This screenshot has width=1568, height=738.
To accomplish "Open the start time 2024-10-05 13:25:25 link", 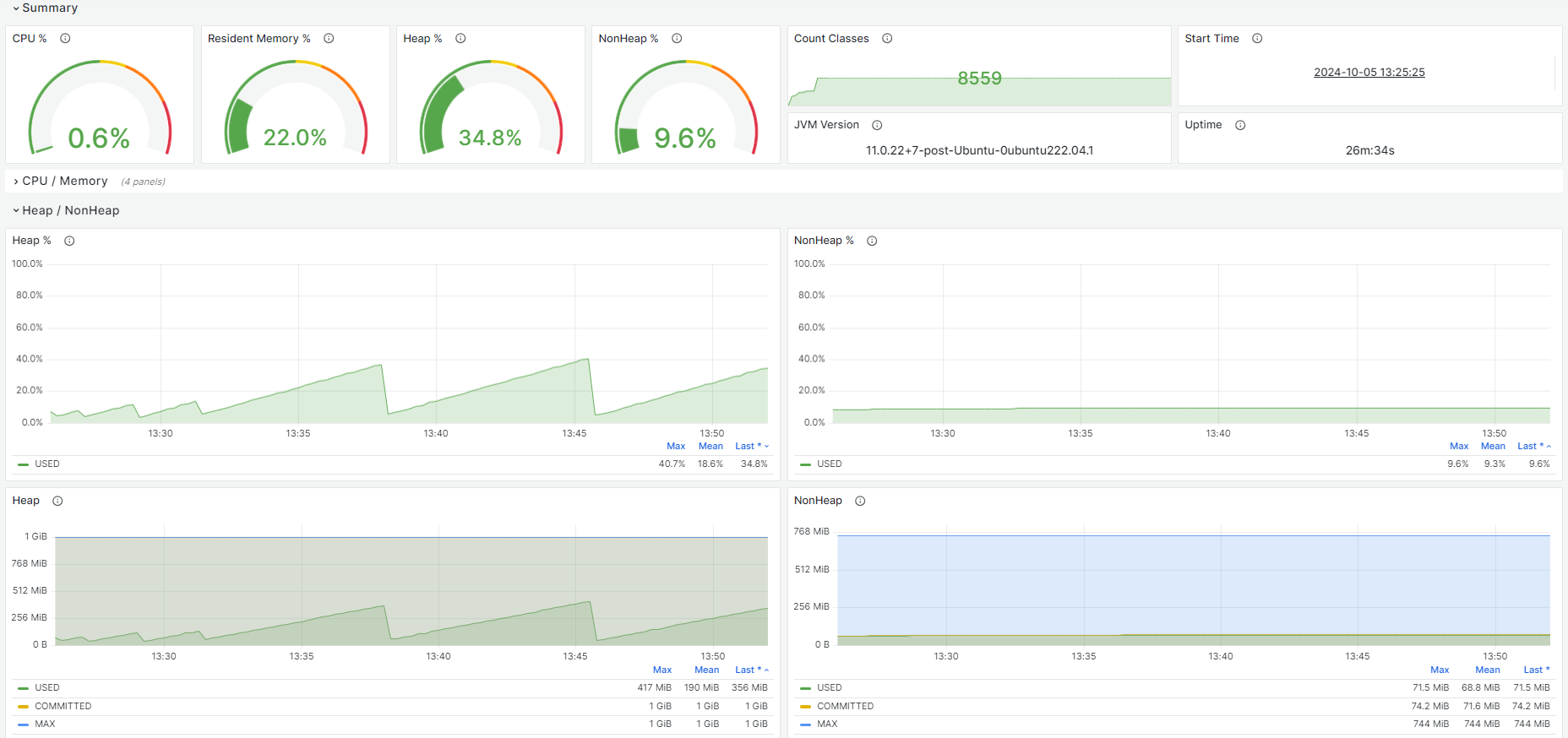I will [1369, 72].
